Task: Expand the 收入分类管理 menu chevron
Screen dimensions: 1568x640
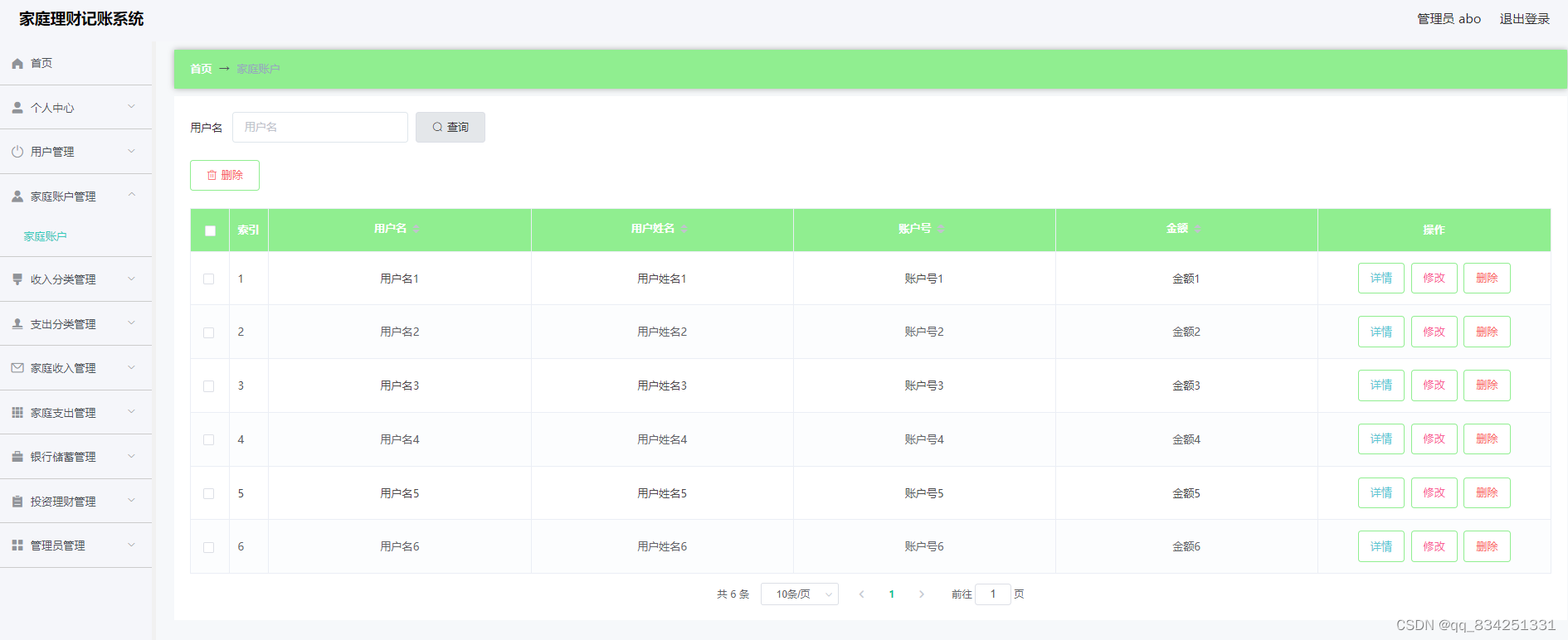Action: pyautogui.click(x=131, y=279)
